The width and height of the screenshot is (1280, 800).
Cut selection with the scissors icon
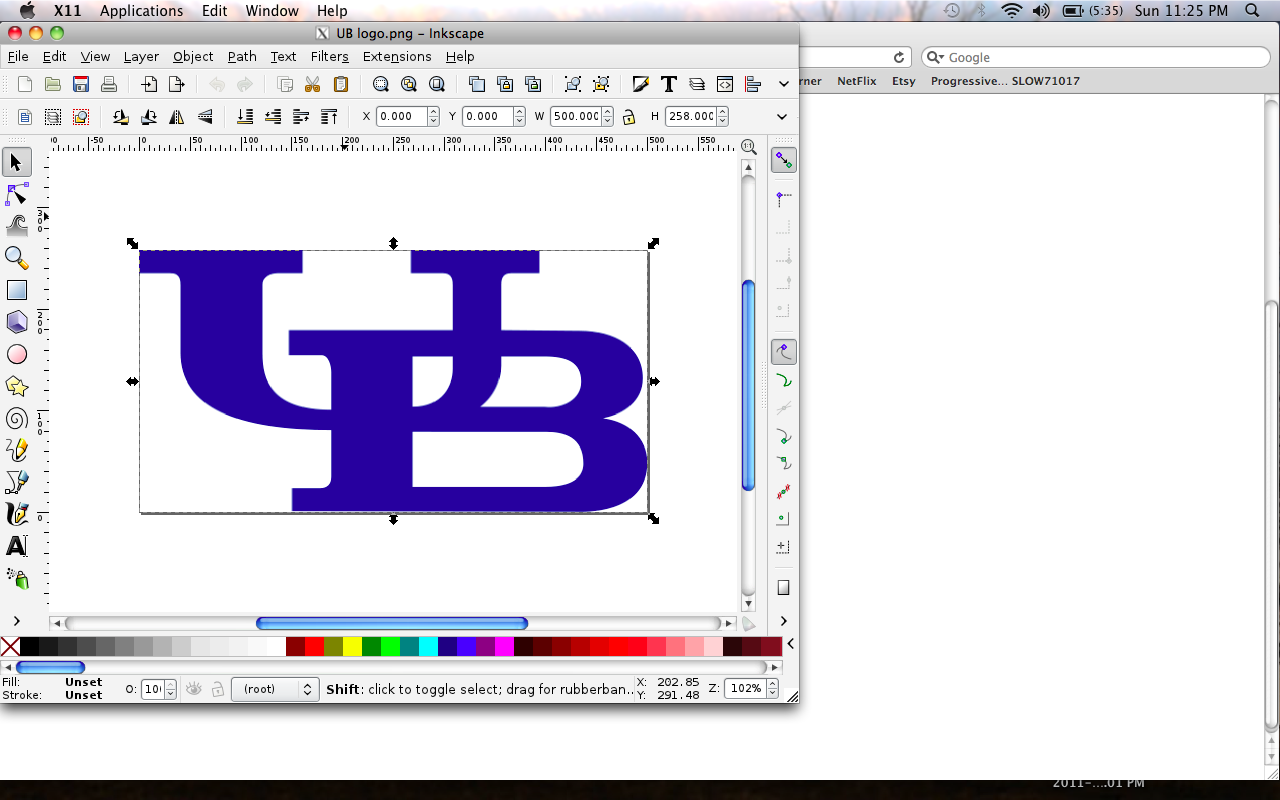[313, 84]
